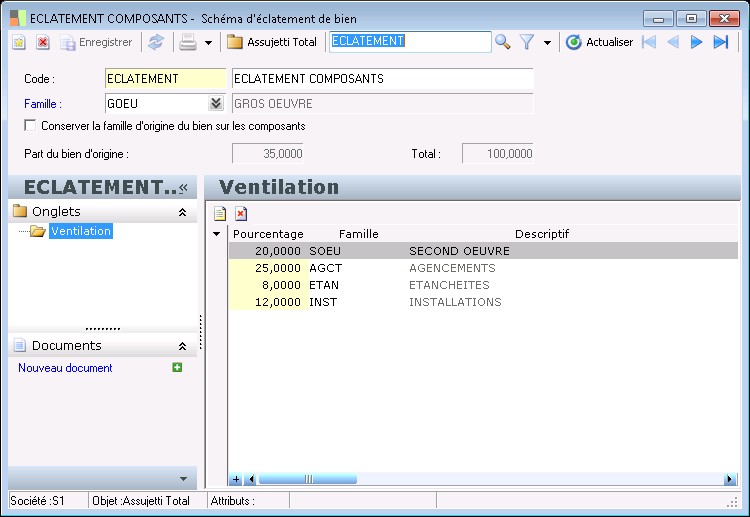Click the Actualiser refresh button

(x=599, y=42)
